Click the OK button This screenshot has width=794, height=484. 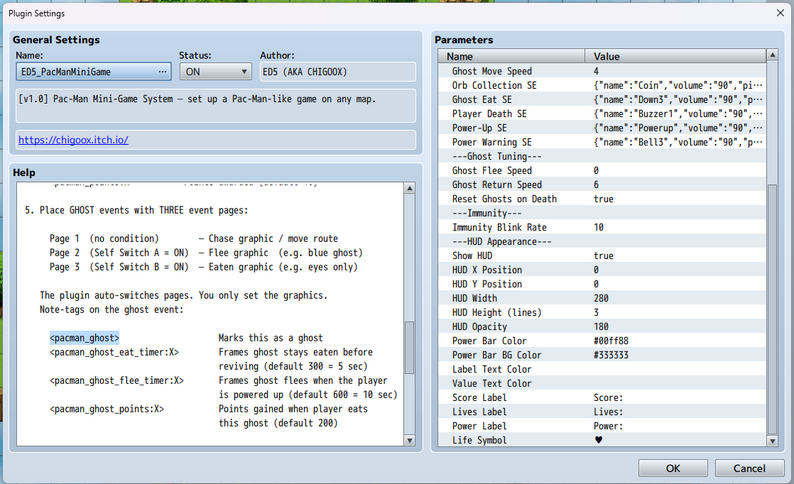pos(672,468)
